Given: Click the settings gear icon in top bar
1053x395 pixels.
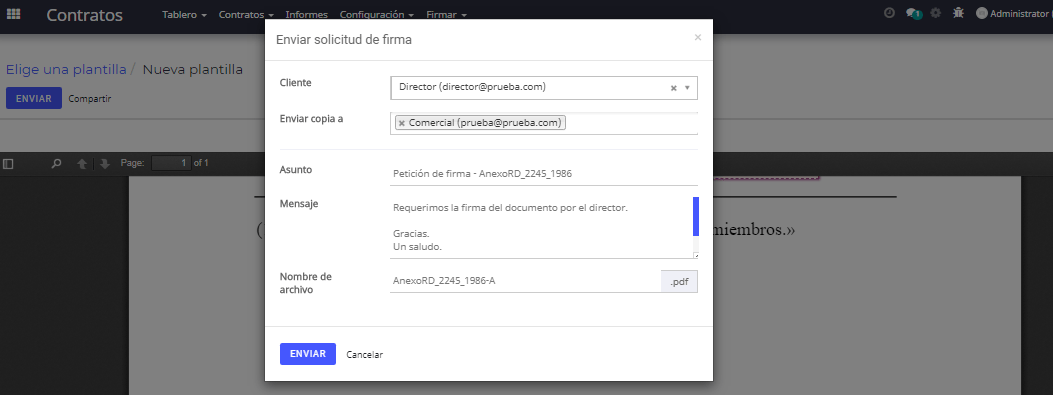Looking at the screenshot, I should [x=935, y=13].
